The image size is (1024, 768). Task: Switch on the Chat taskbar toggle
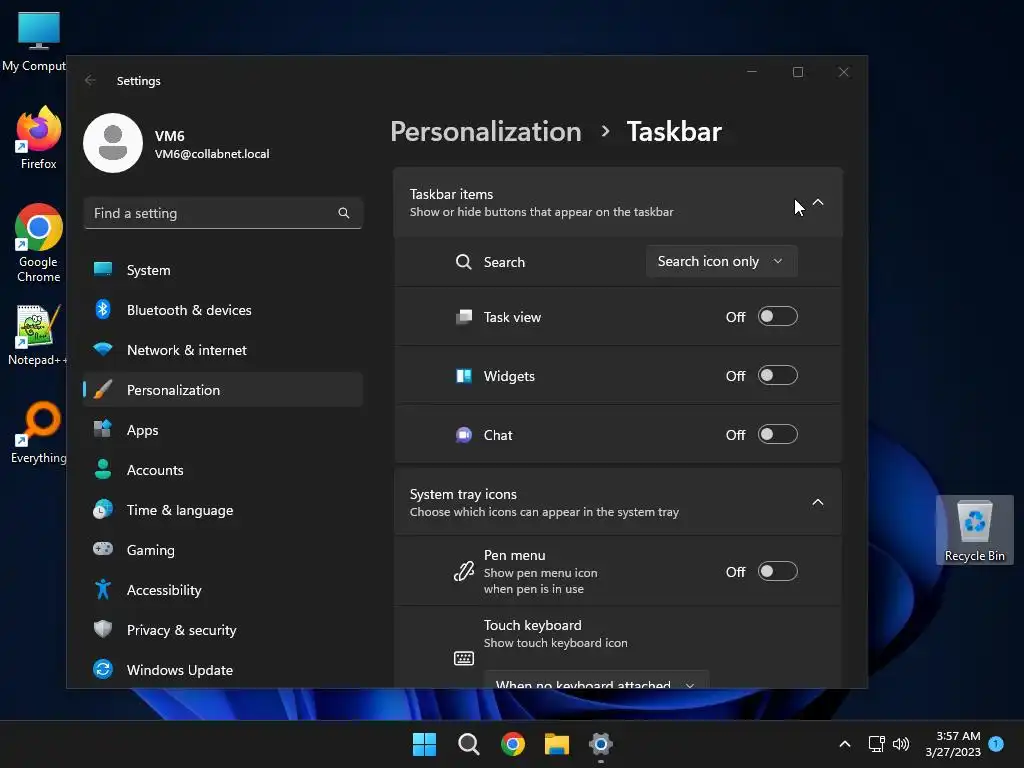777,434
